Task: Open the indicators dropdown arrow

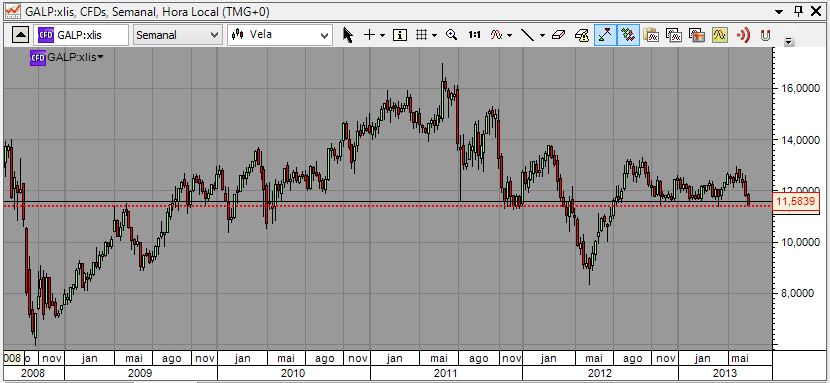Action: [x=510, y=35]
